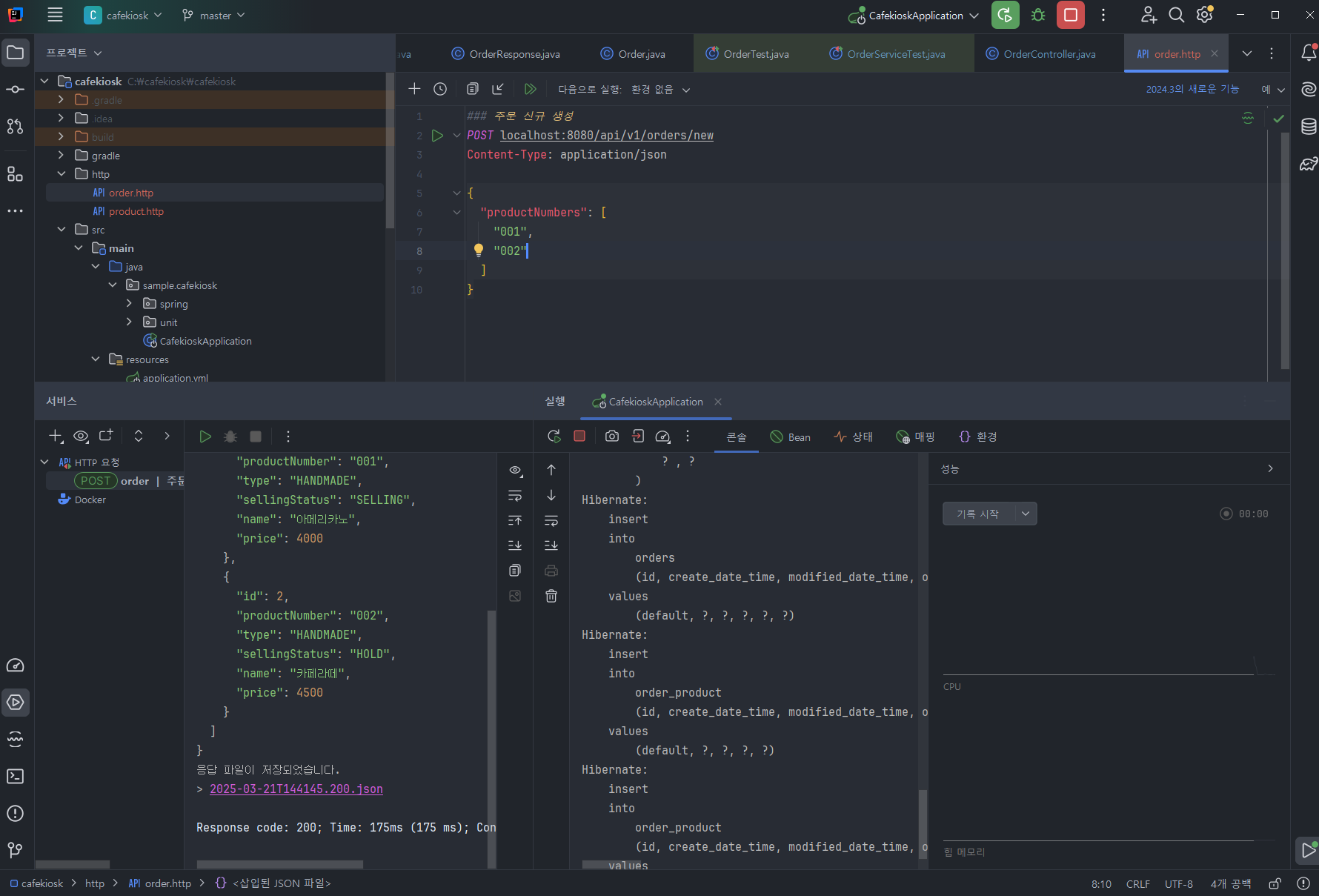Open the run environment dropdown 환경 없음
This screenshot has width=1319, height=896.
coord(660,90)
